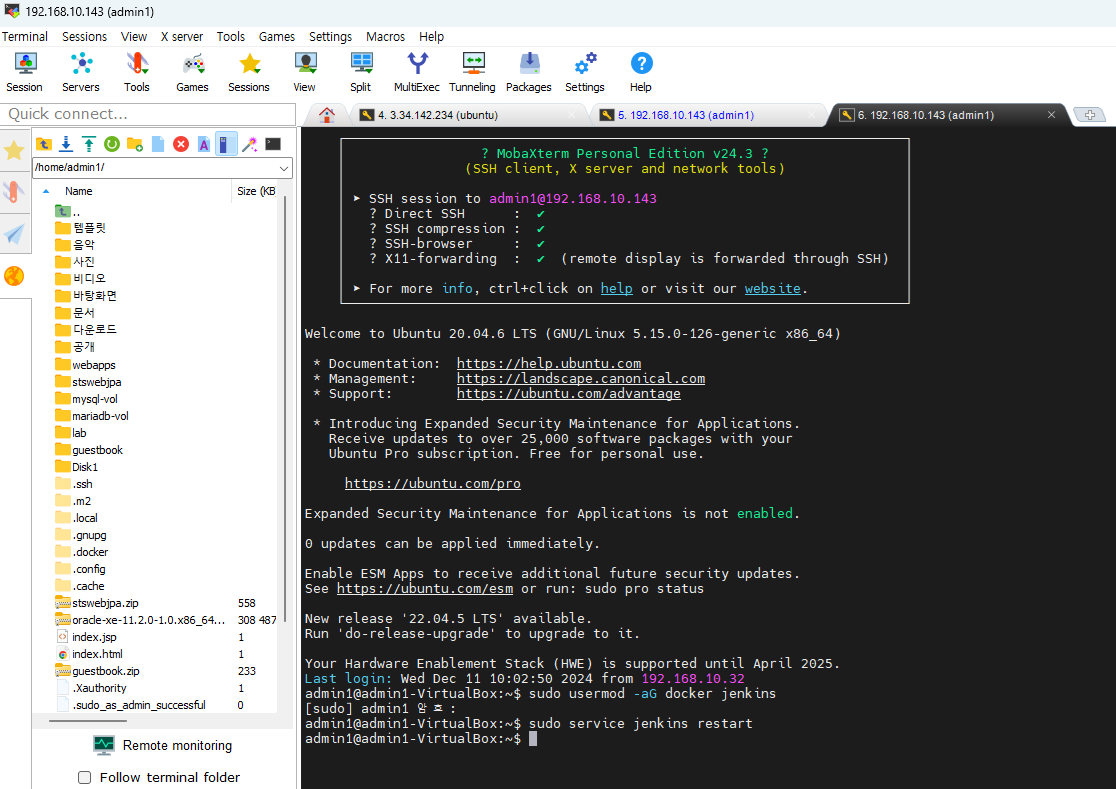
Task: Click the magic wand icon in SFTP toolbar
Action: pos(249,144)
